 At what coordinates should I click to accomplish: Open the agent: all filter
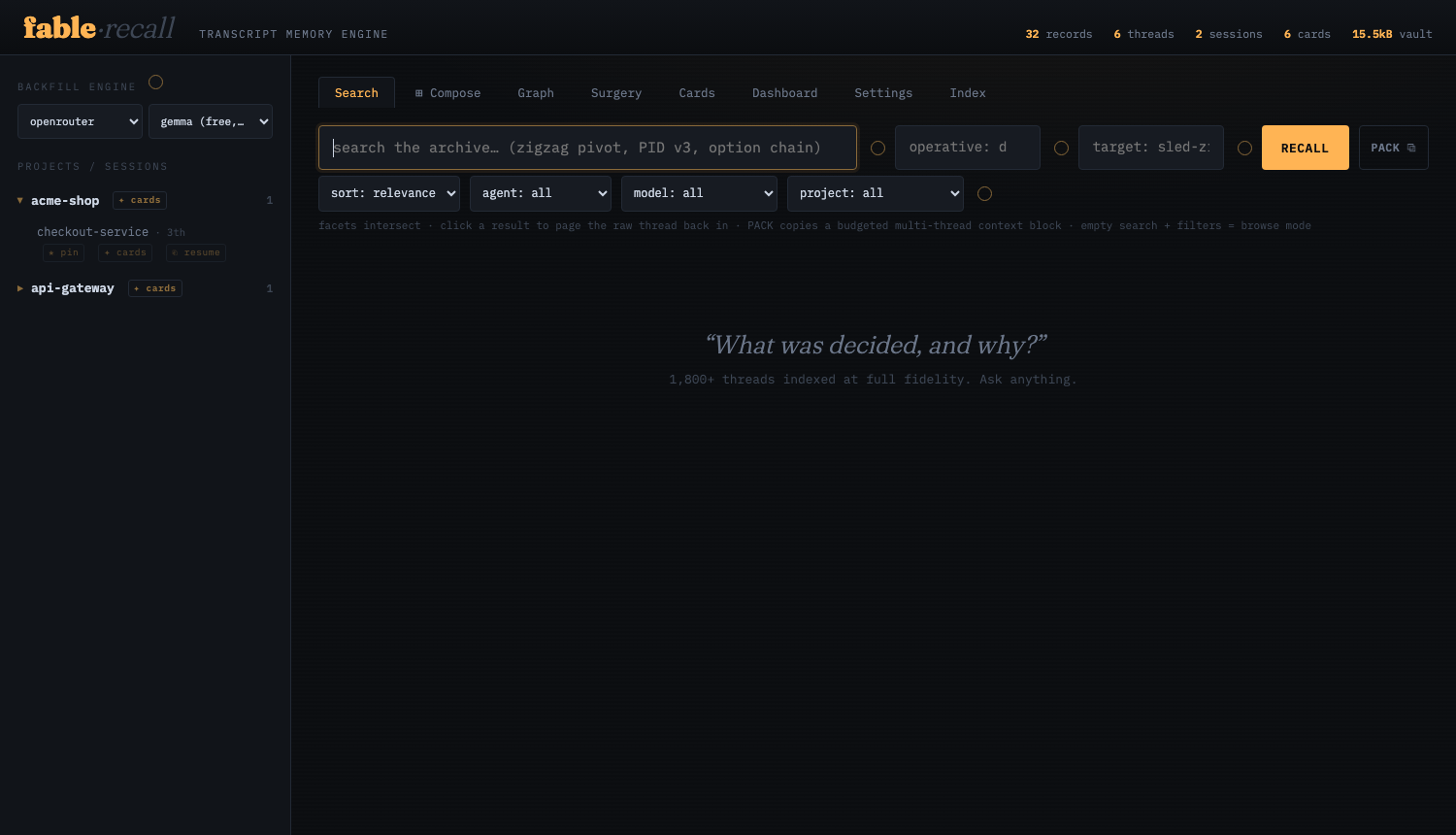541,193
